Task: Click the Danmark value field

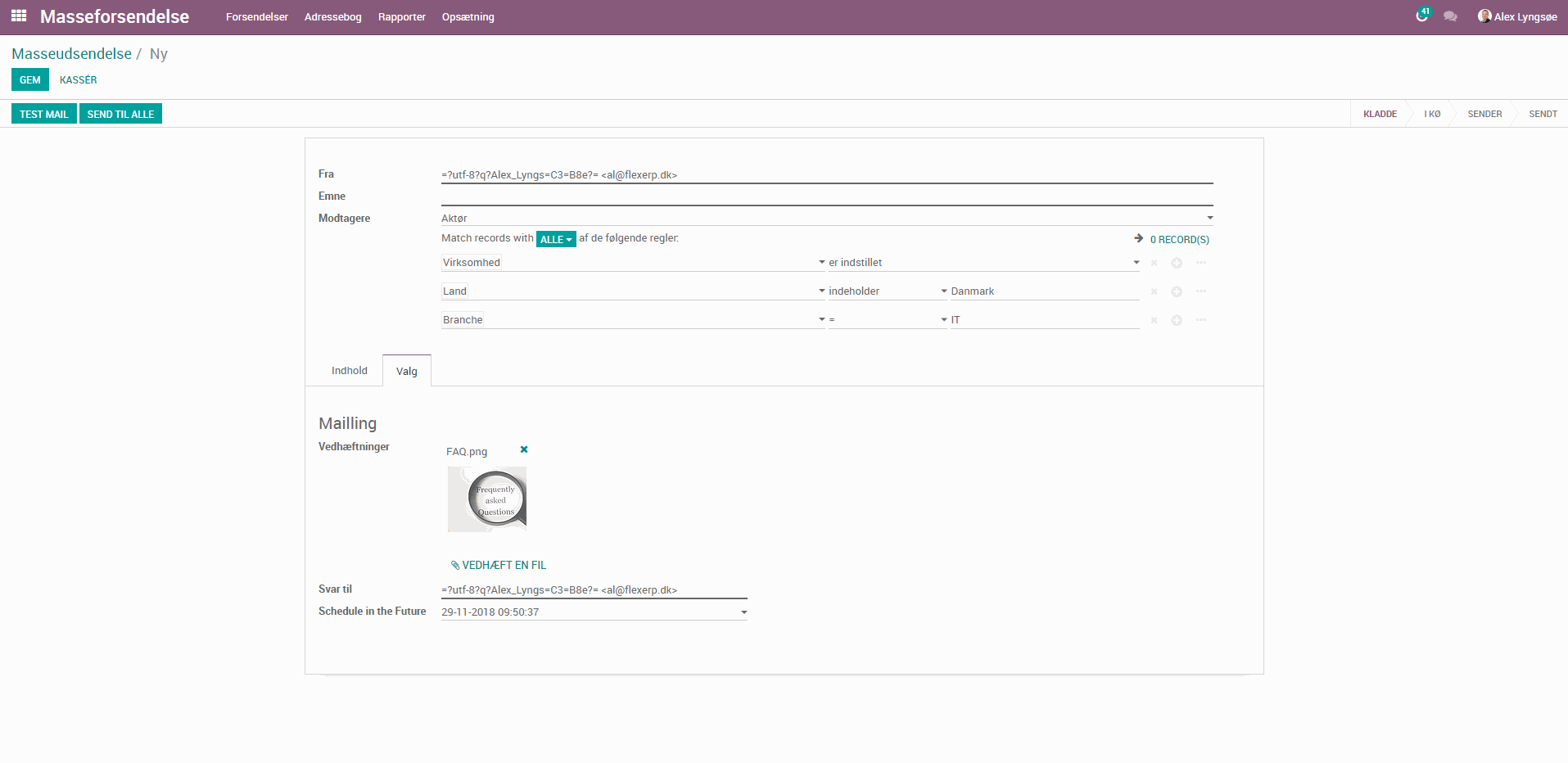Action: [x=1045, y=291]
